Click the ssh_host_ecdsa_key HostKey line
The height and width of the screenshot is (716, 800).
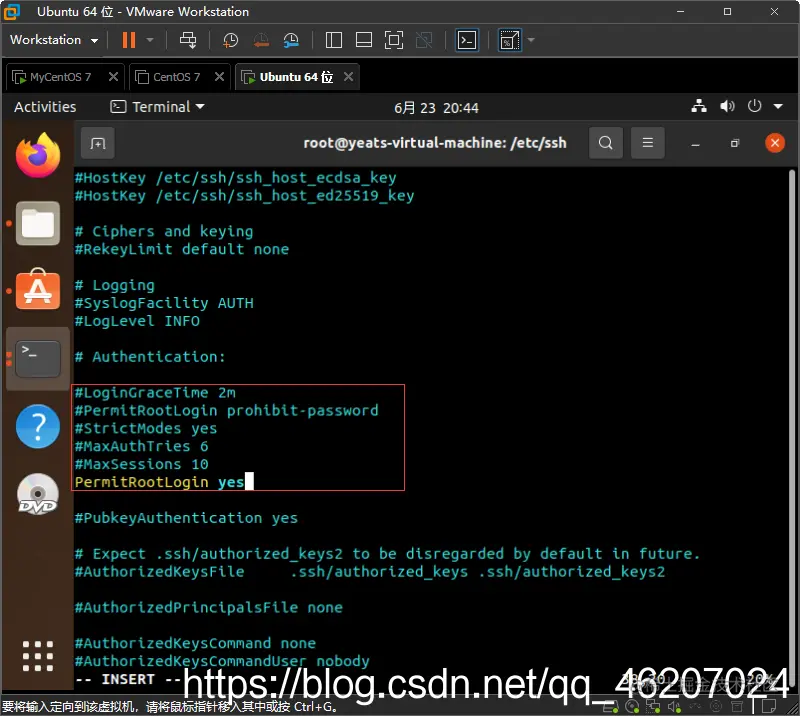pyautogui.click(x=235, y=178)
